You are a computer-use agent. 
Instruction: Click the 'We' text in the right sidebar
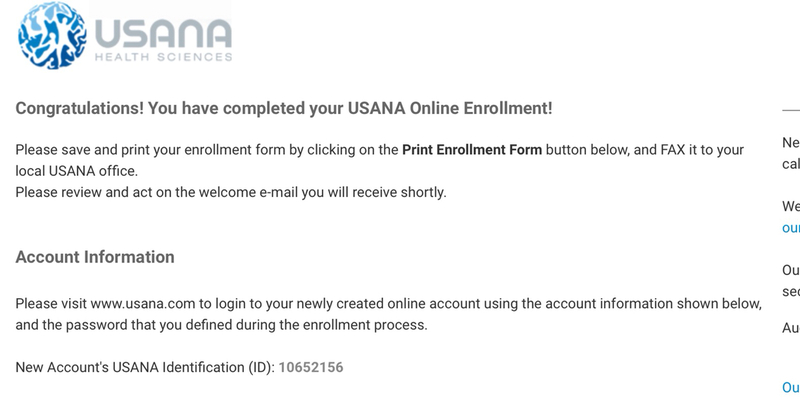pos(790,207)
